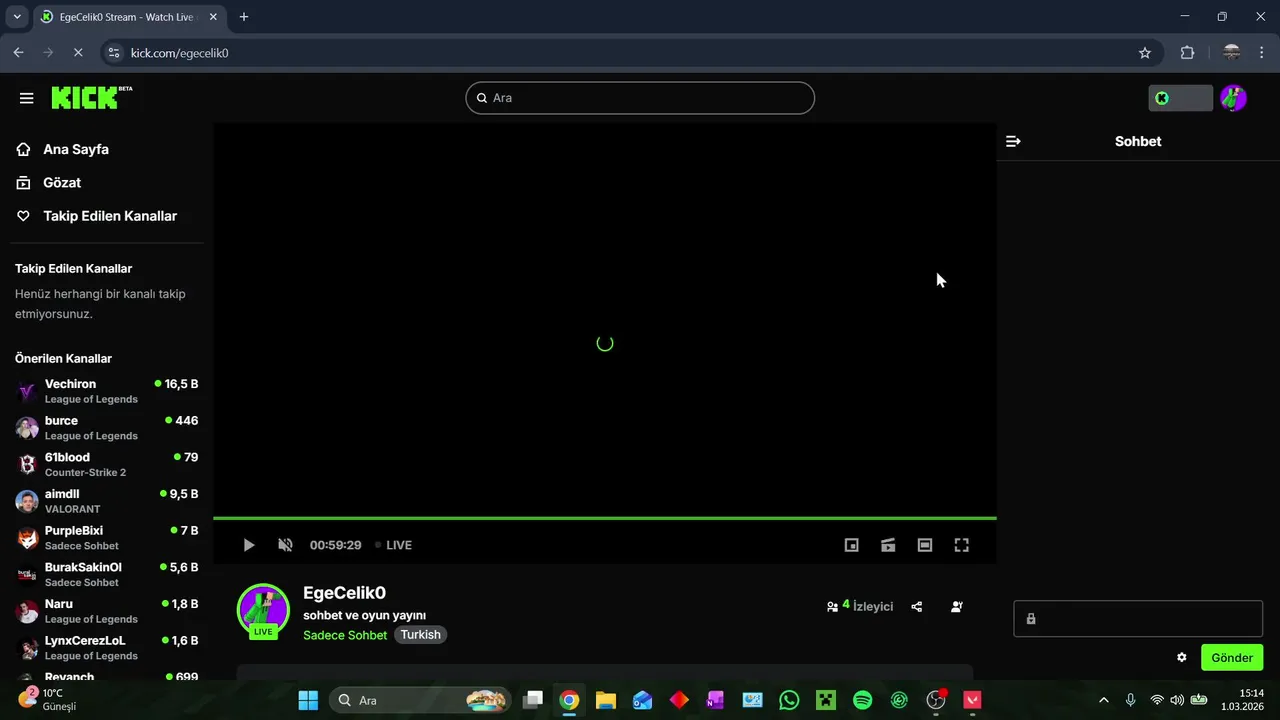Click the Turkish language tag

click(x=421, y=635)
